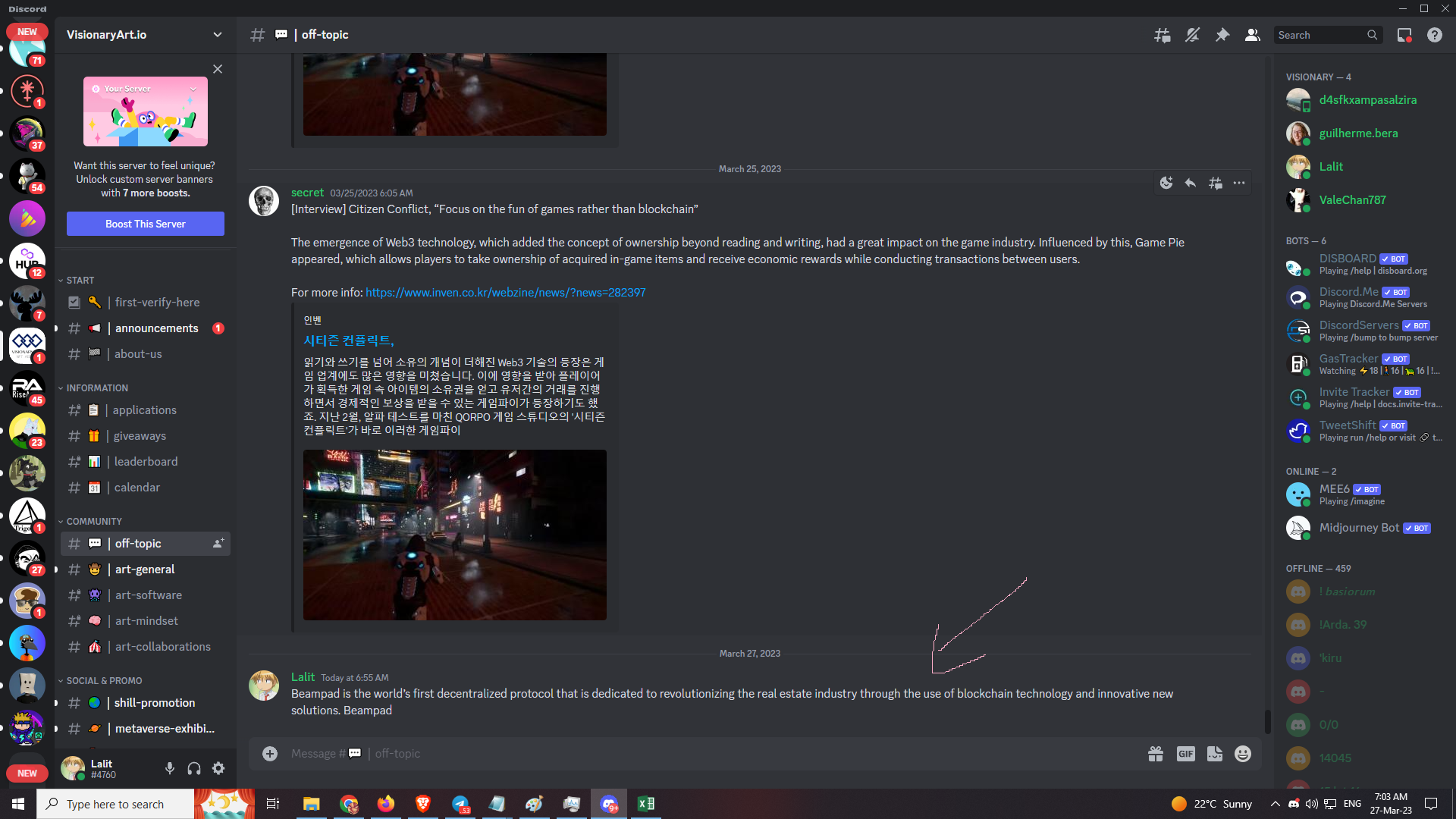Open DISBOARD bot profile
The image size is (1456, 819).
(x=1365, y=264)
